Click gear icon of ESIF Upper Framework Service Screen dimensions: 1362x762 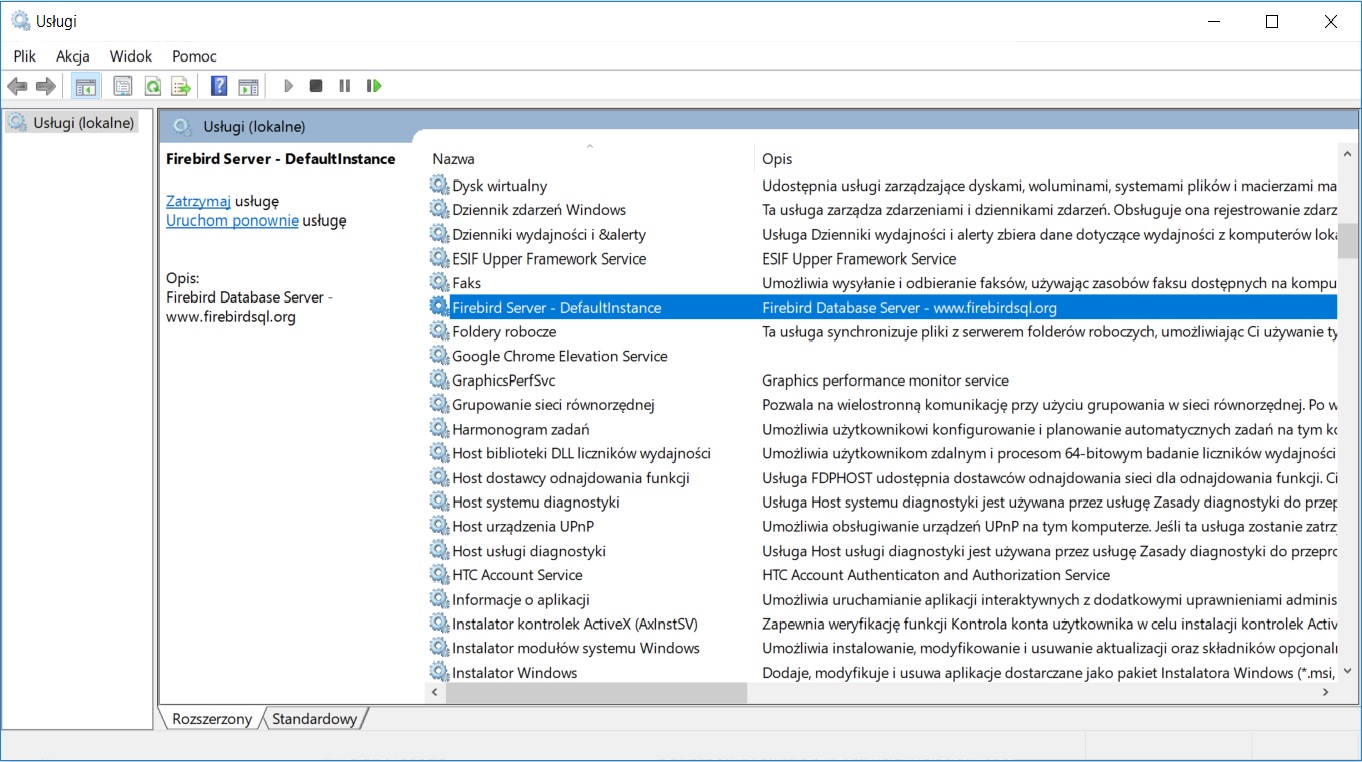[x=439, y=259]
